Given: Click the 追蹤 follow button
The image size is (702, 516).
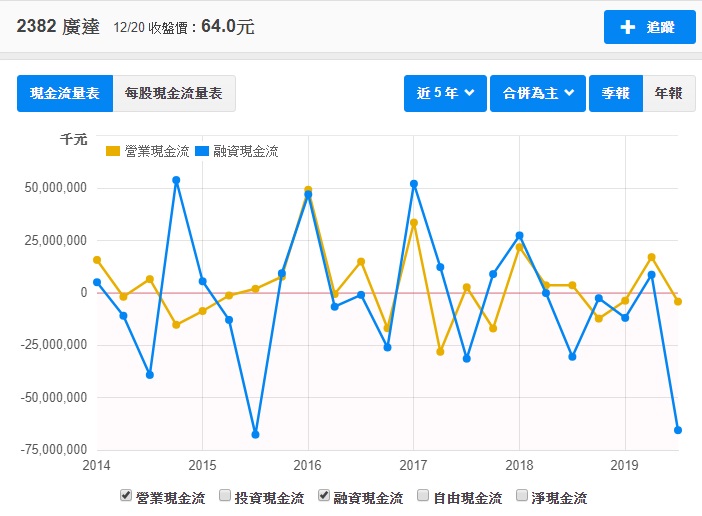Looking at the screenshot, I should click(649, 27).
